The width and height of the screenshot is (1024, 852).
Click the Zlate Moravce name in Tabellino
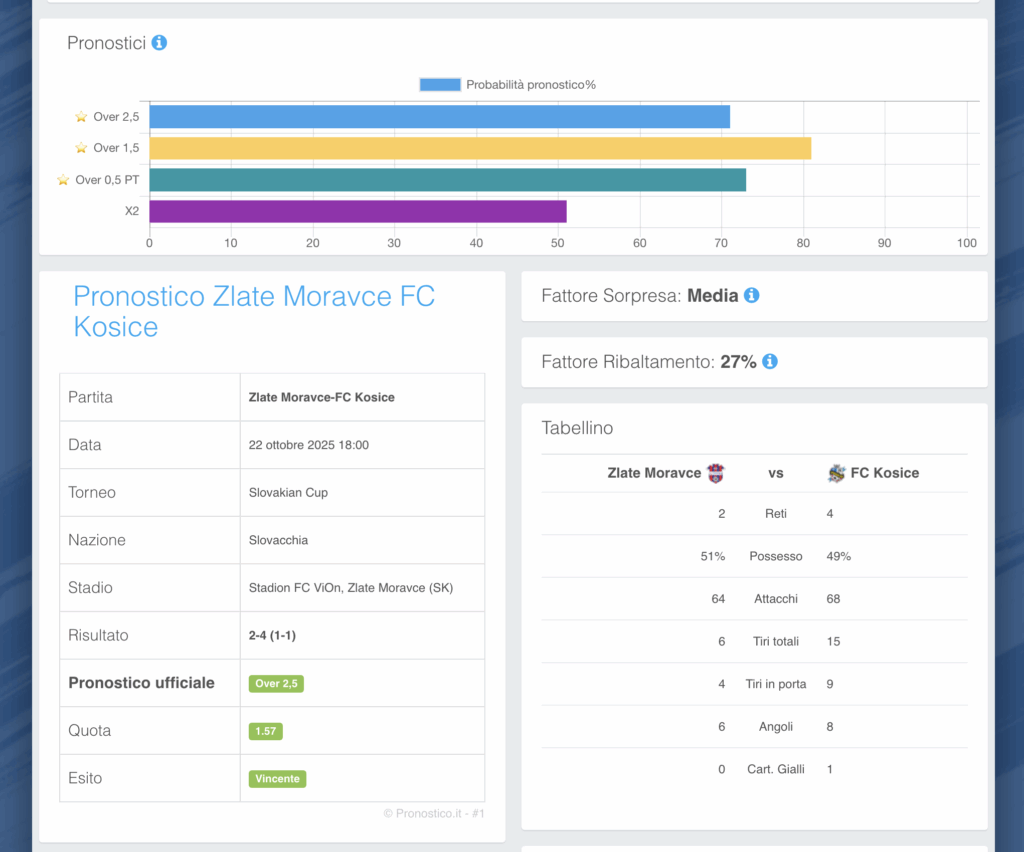(x=654, y=473)
